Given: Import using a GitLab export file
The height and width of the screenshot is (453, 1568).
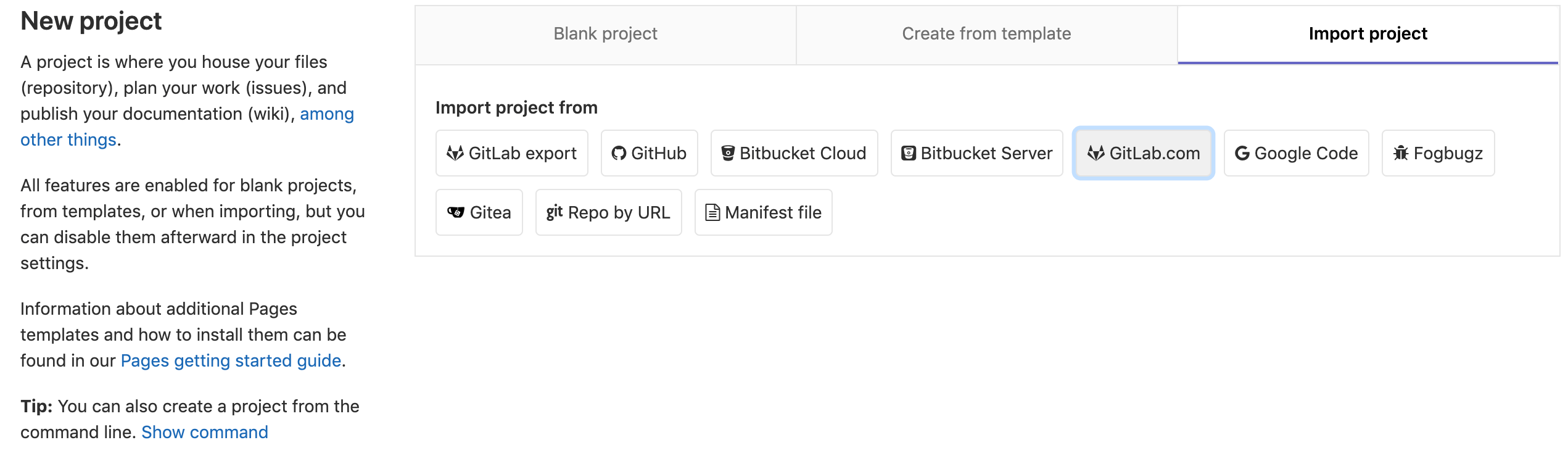Looking at the screenshot, I should [511, 153].
